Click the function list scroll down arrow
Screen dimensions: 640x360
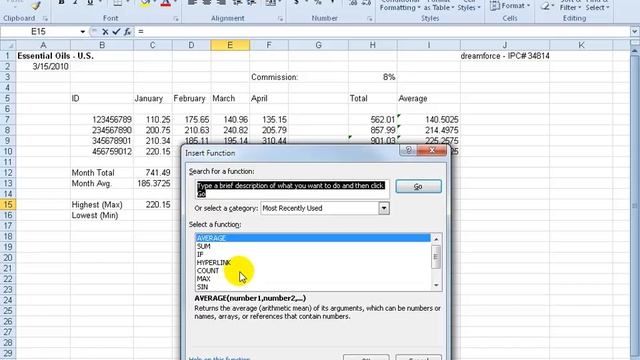(x=436, y=285)
